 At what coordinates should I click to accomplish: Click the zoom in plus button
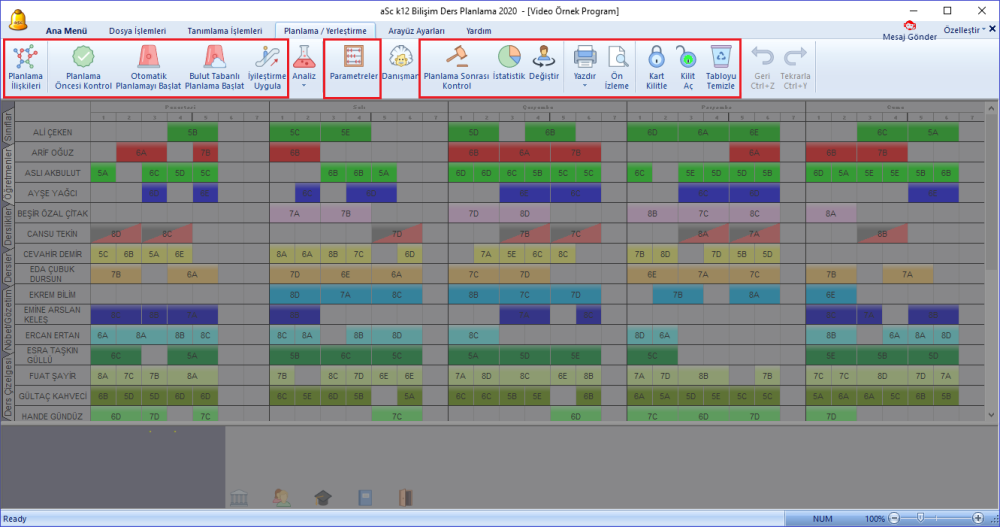point(978,518)
